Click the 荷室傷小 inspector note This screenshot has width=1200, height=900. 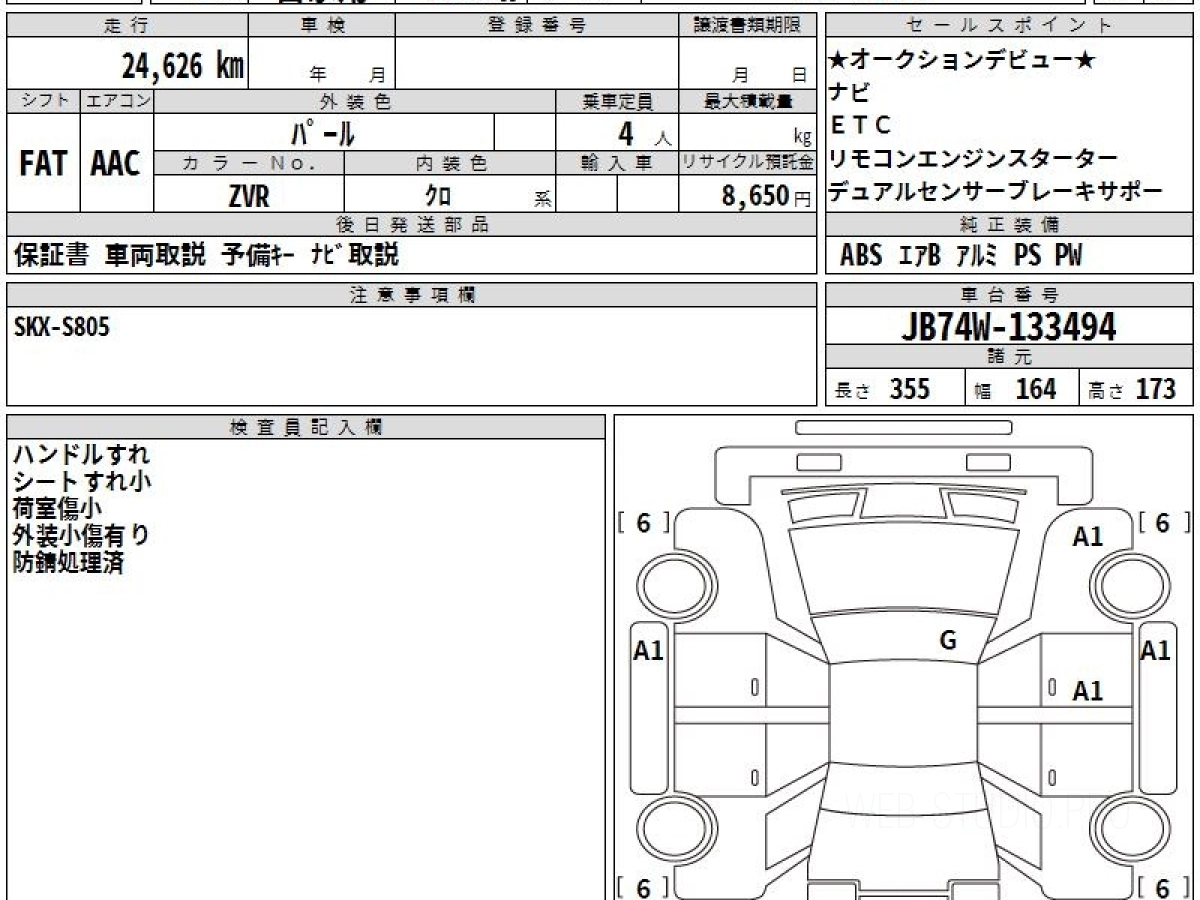[x=57, y=509]
